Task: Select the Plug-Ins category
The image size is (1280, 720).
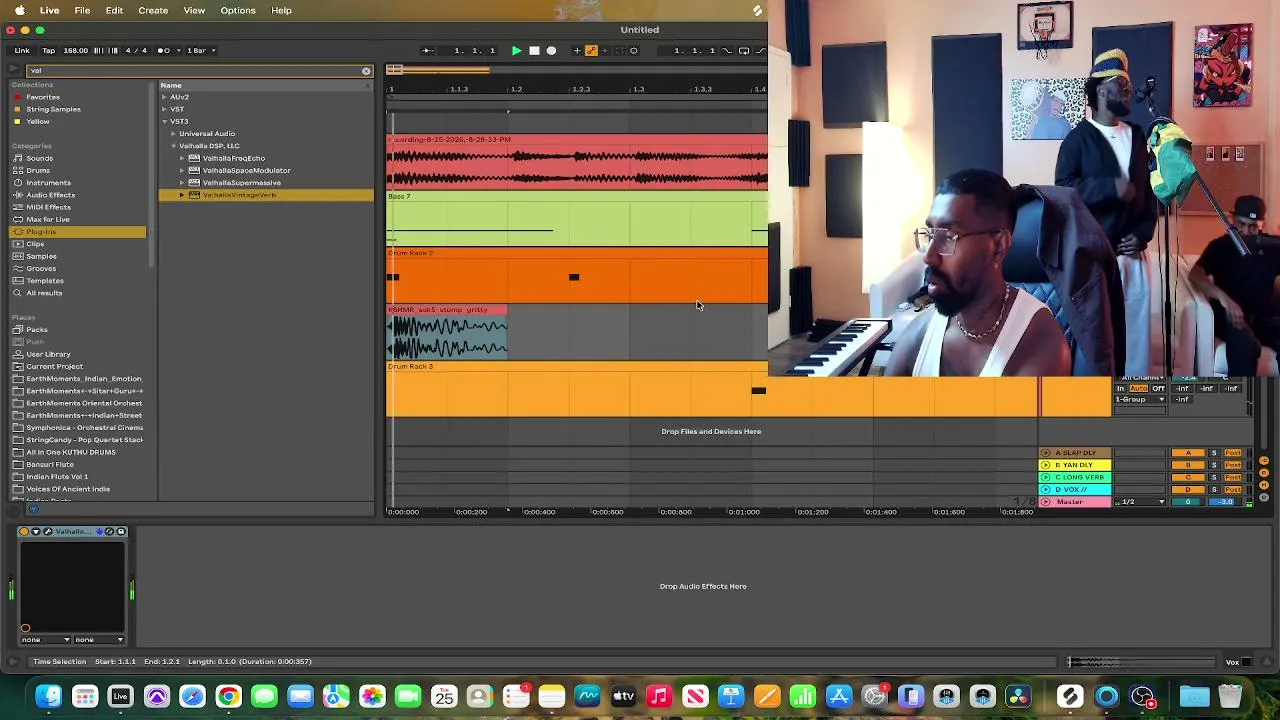Action: tap(79, 232)
